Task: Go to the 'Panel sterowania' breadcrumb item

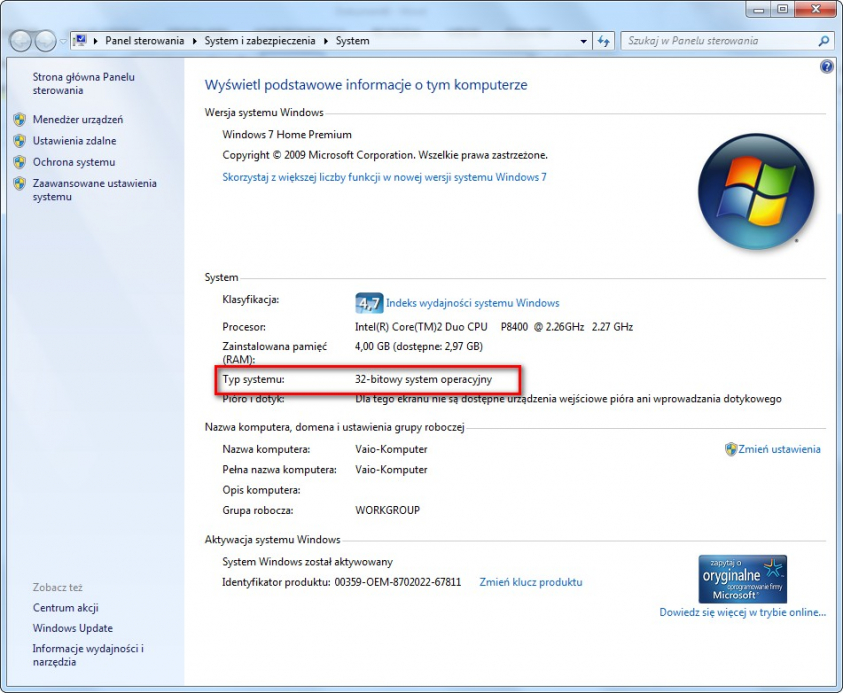Action: point(145,41)
